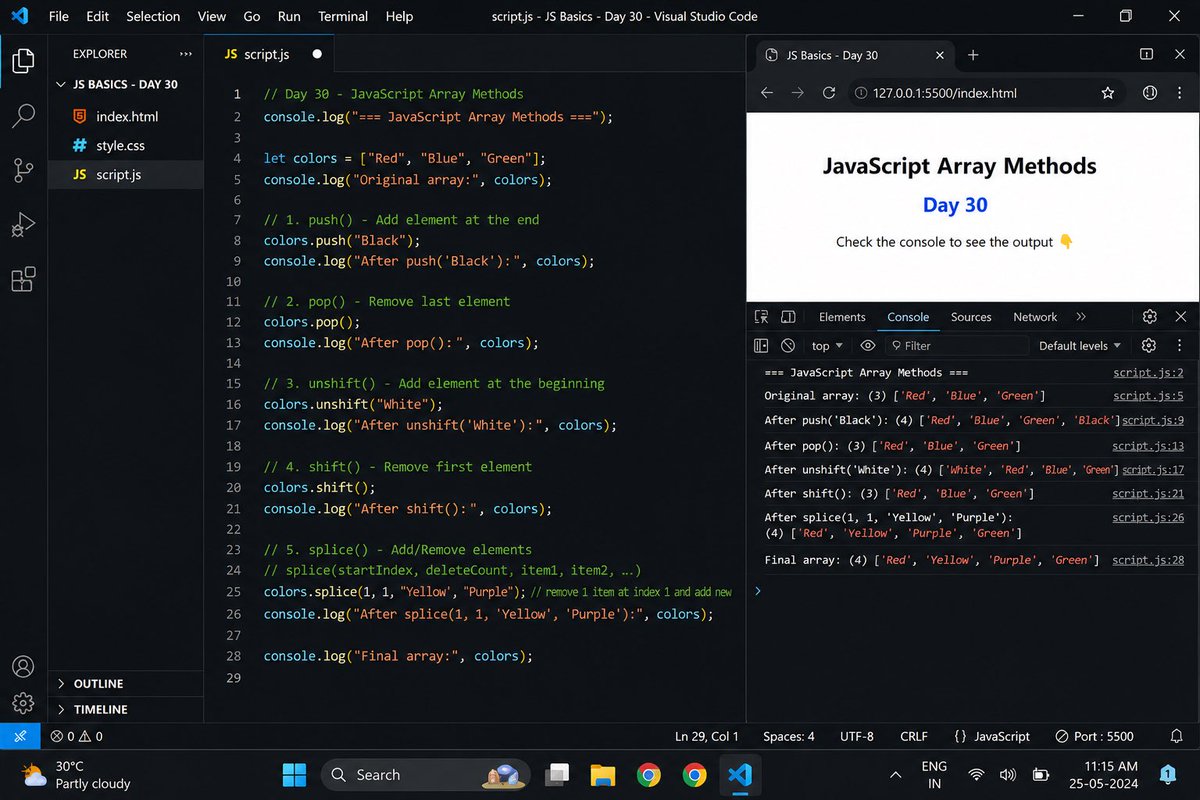Toggle the console sidebar
This screenshot has width=1200, height=800.
click(761, 346)
